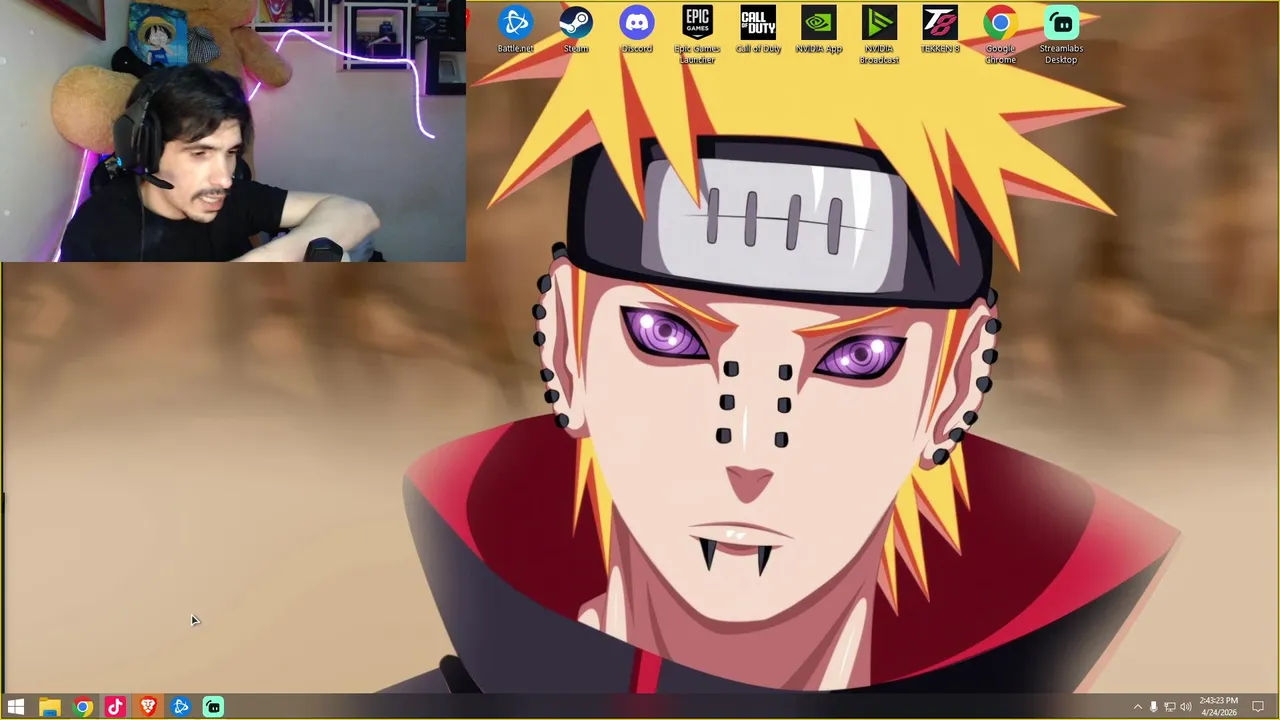Open Streamlabs from the taskbar

click(213, 707)
